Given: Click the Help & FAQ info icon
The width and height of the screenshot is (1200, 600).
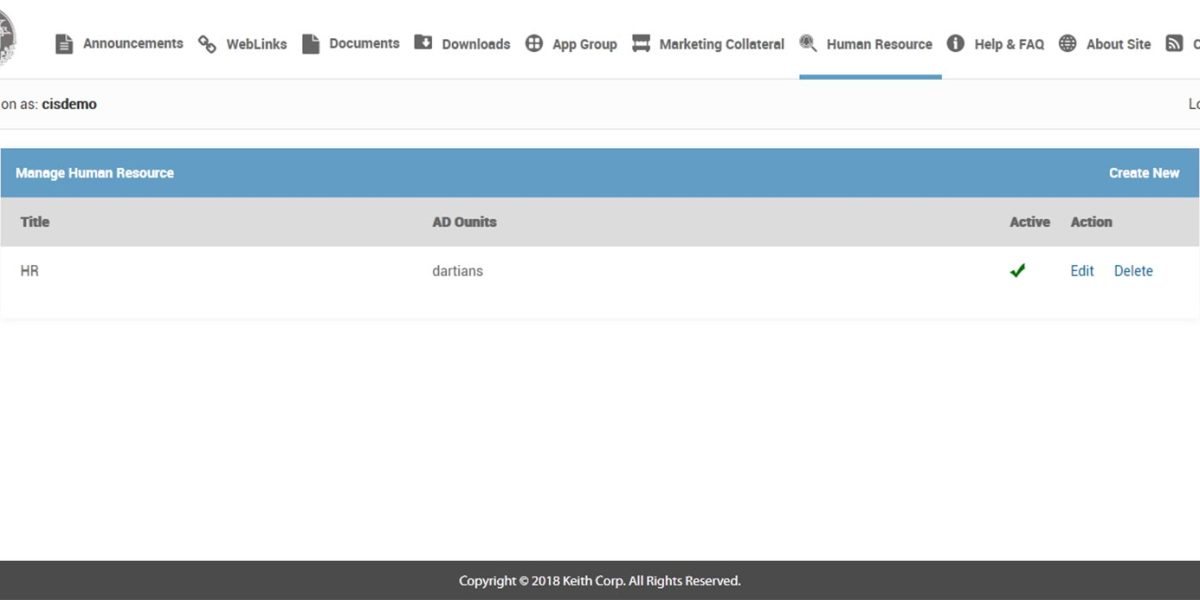Looking at the screenshot, I should pos(953,43).
